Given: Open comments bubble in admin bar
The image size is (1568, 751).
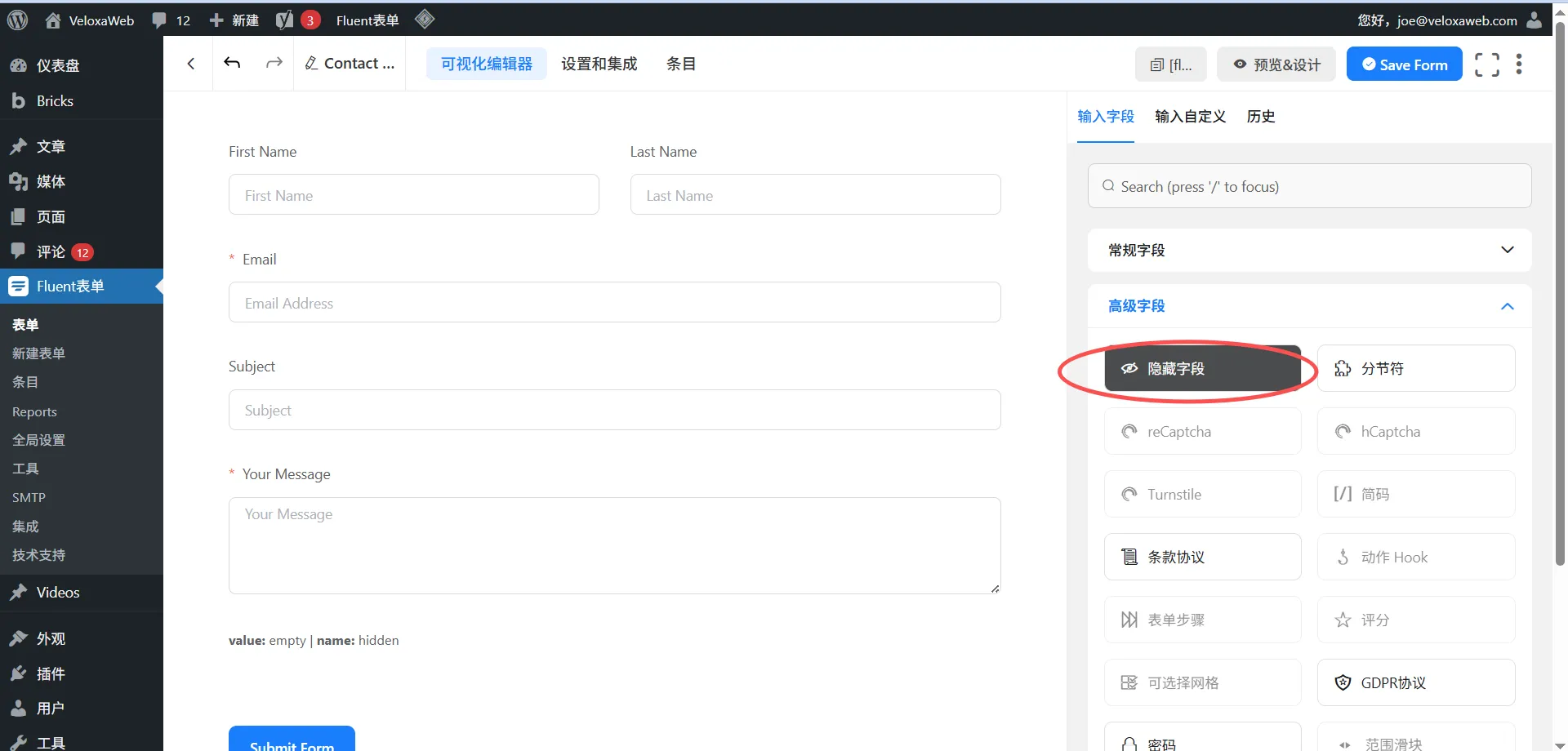Looking at the screenshot, I should coord(171,20).
